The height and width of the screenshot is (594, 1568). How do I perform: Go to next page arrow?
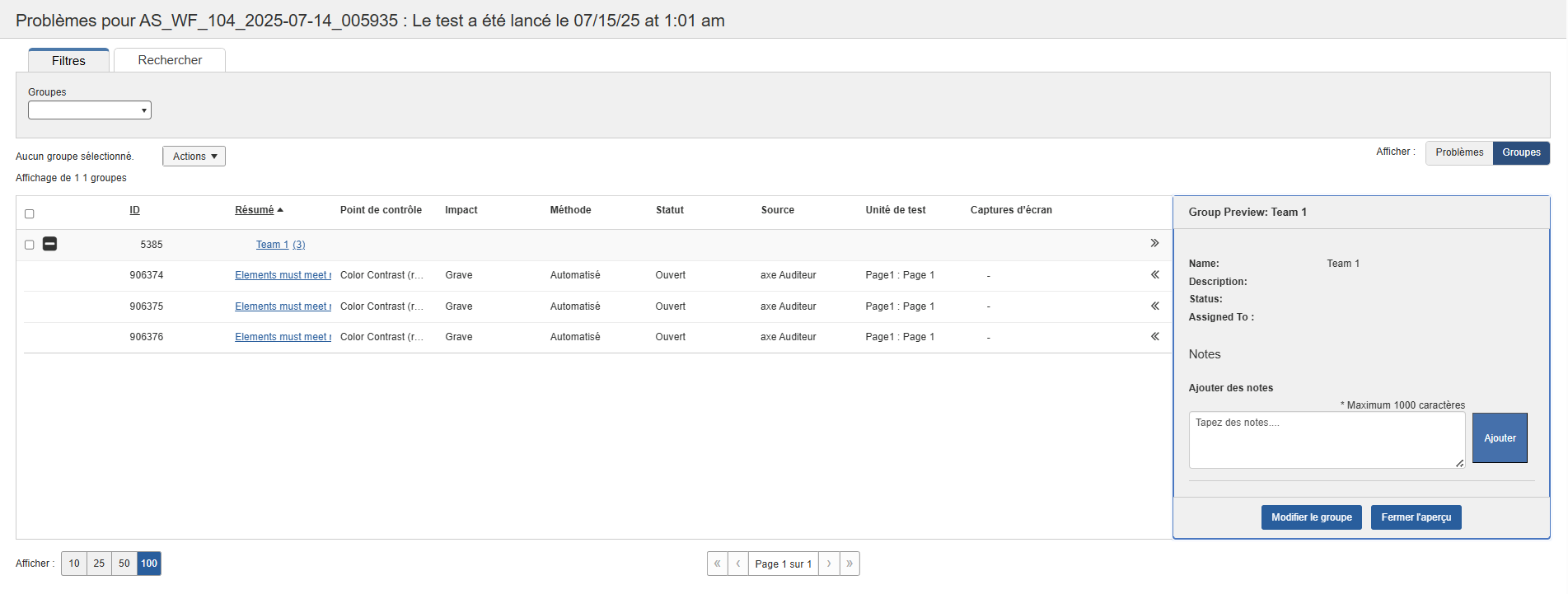click(829, 564)
